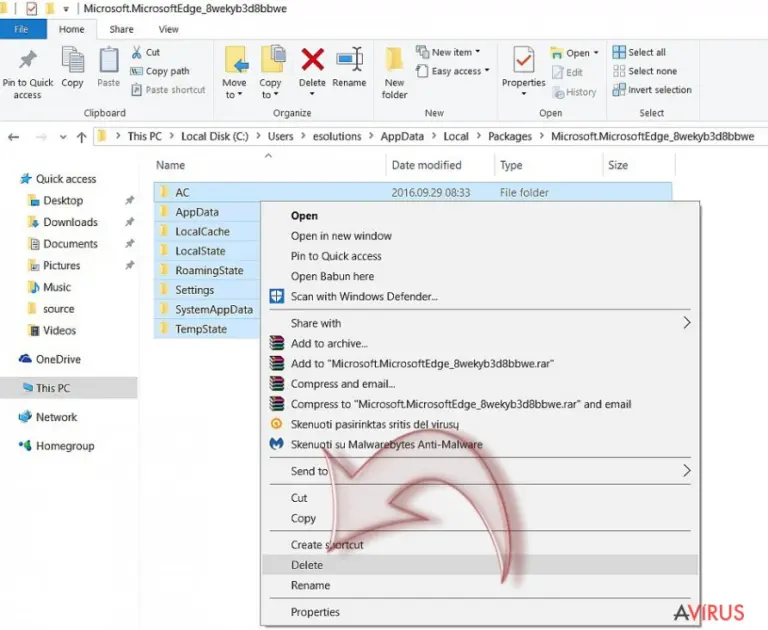Viewport: 768px width, 630px height.
Task: Click Packages in address breadcrumb
Action: point(509,136)
